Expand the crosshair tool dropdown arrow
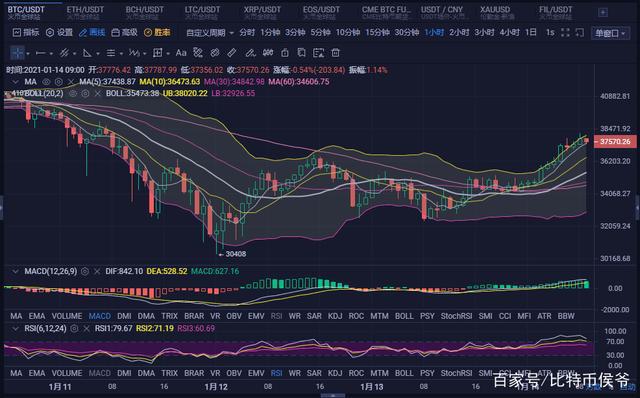This screenshot has height=398, width=640. coord(28,53)
